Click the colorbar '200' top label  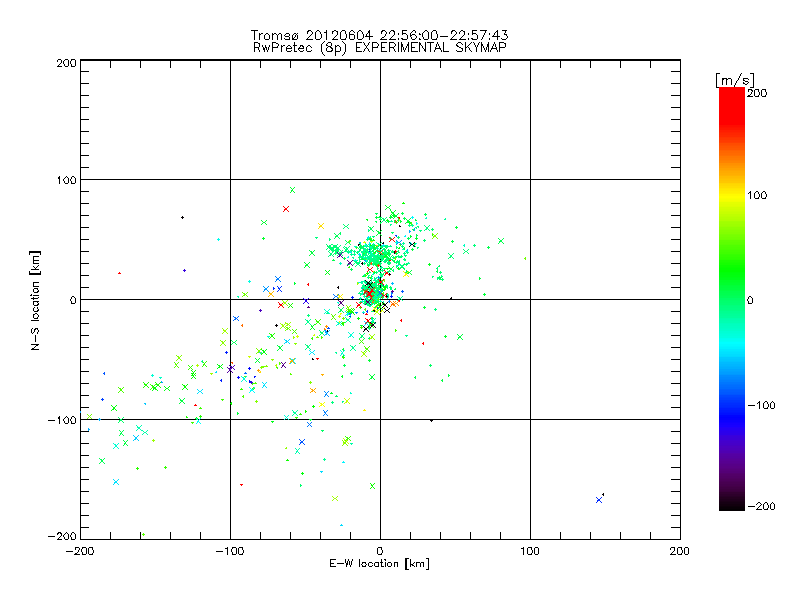[757, 93]
